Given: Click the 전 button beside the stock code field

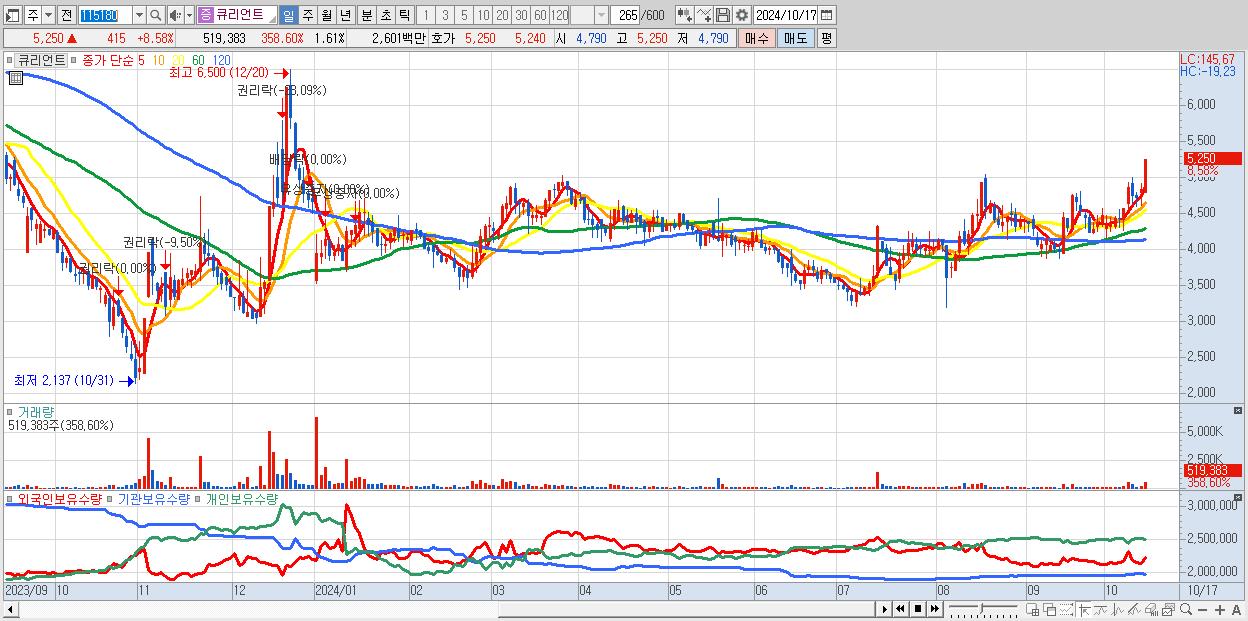Looking at the screenshot, I should point(66,15).
